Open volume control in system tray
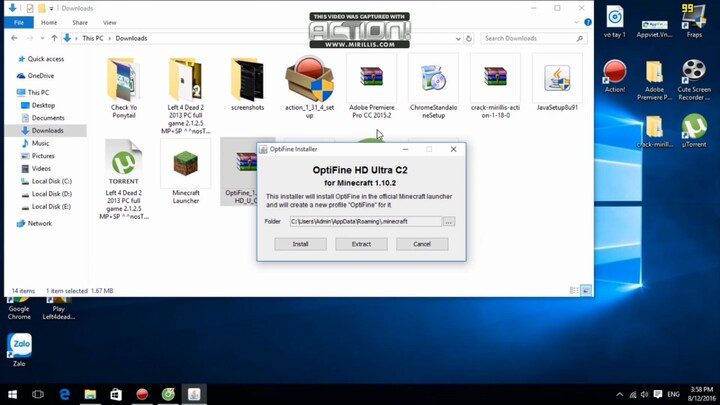 click(x=645, y=394)
